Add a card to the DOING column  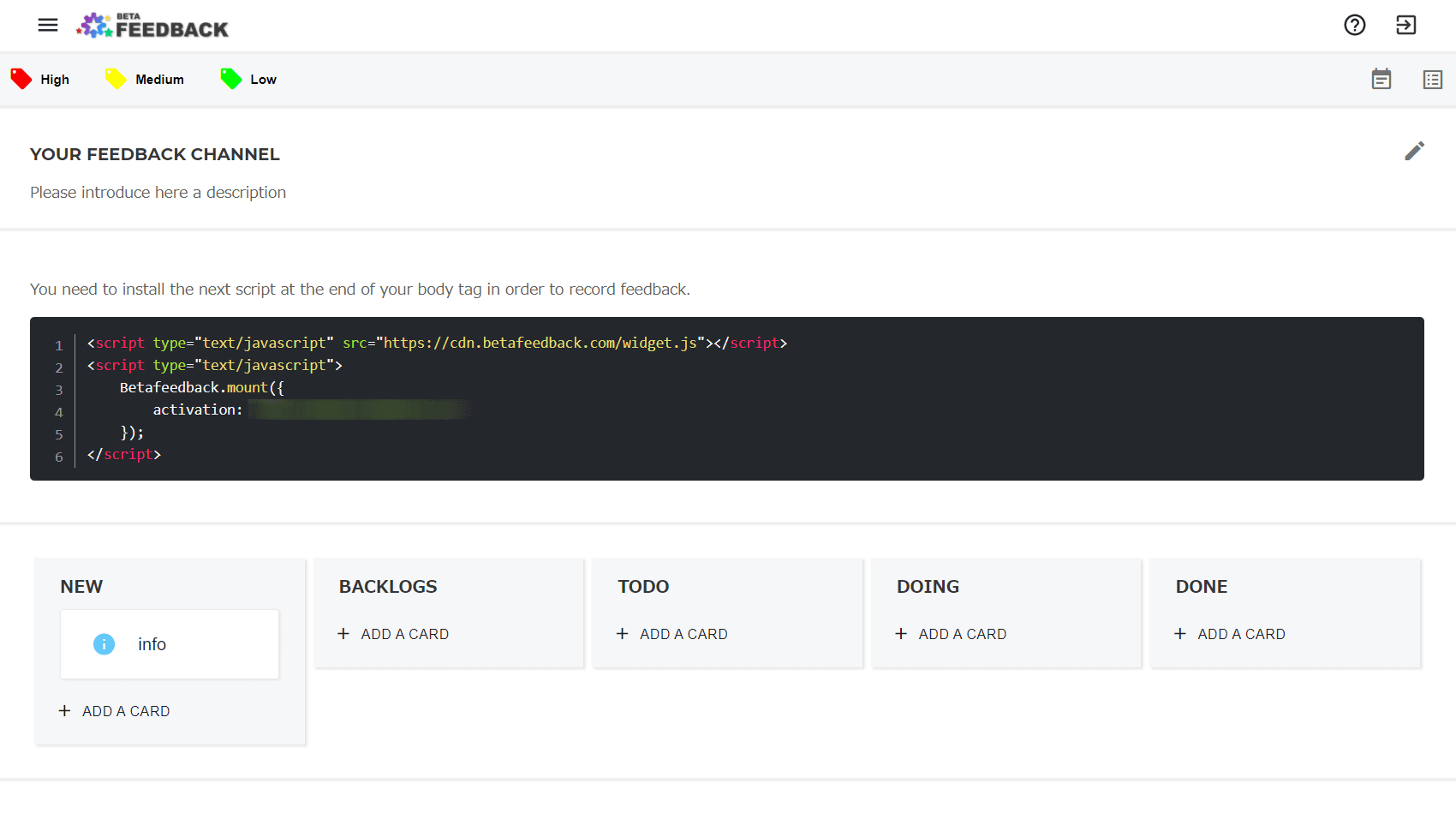tap(951, 634)
